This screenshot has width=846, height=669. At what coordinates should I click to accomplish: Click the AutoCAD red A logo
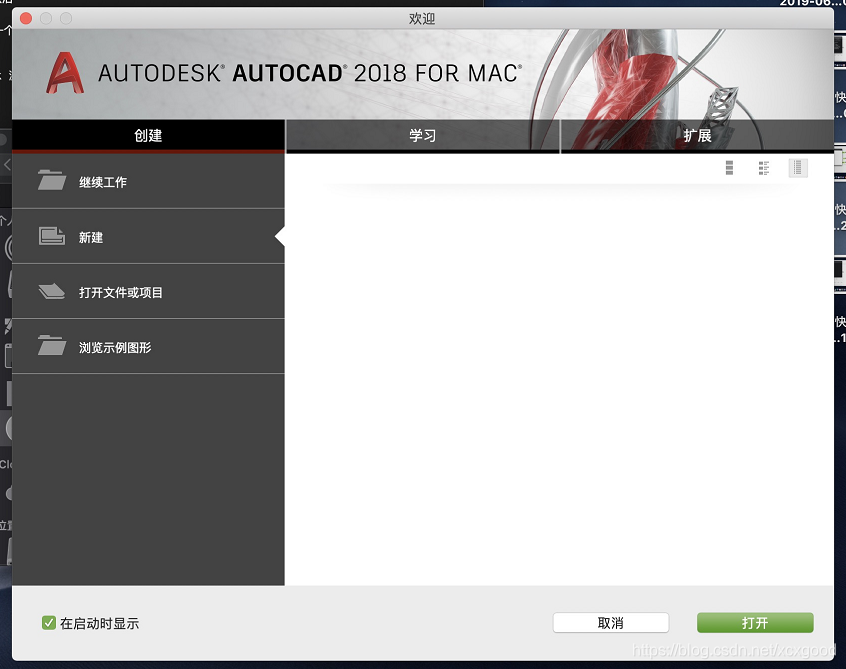click(x=65, y=73)
